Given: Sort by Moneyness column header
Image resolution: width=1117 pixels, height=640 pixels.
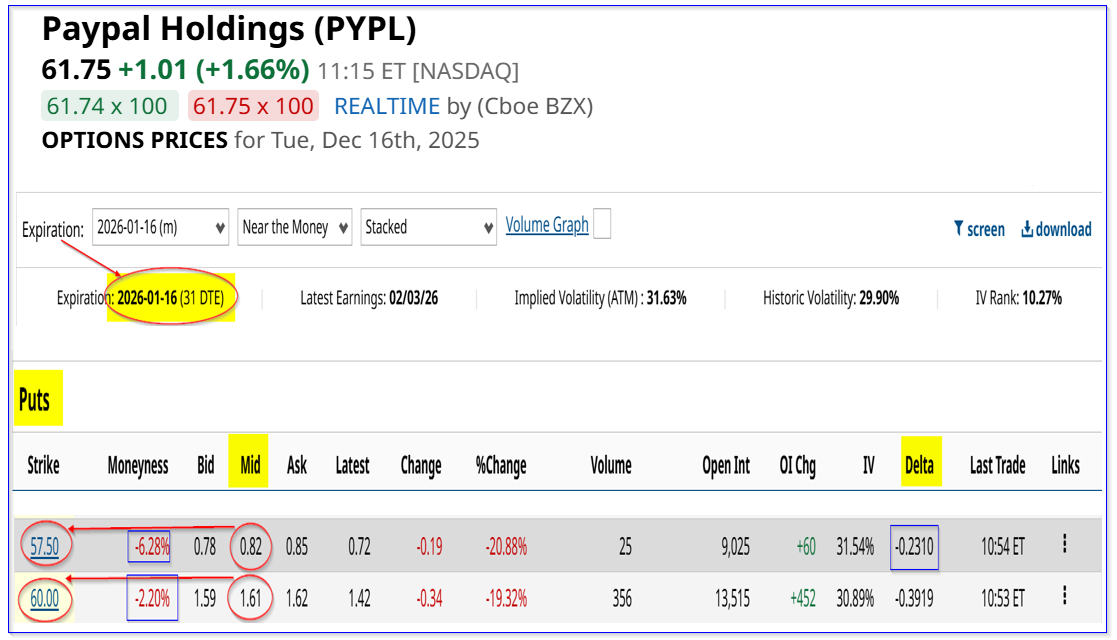Looking at the screenshot, I should point(138,465).
